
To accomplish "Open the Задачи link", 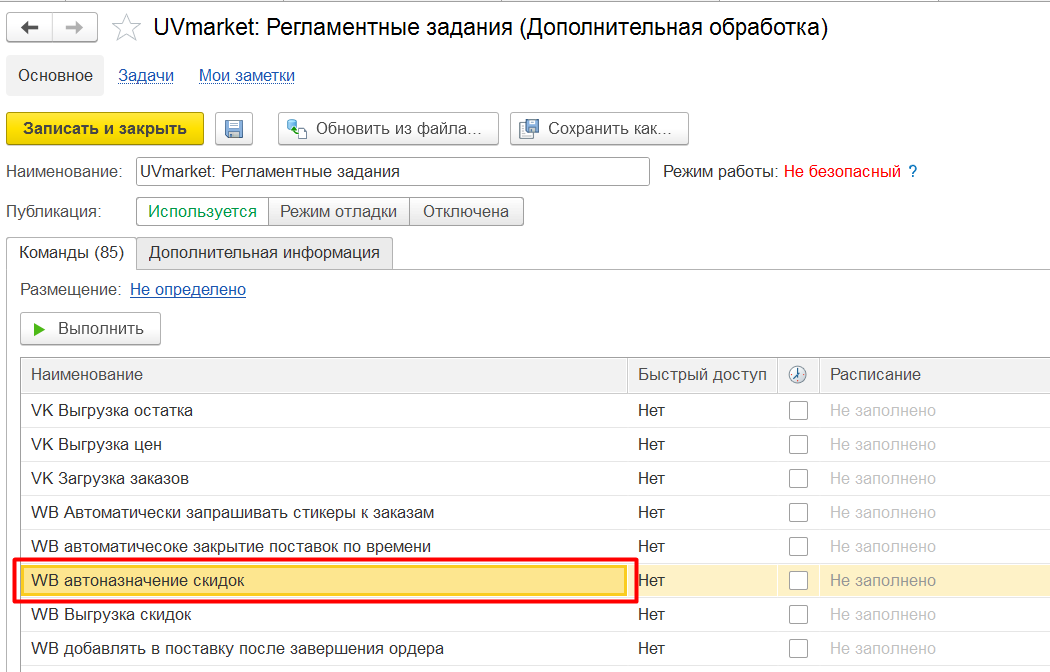I will 146,76.
